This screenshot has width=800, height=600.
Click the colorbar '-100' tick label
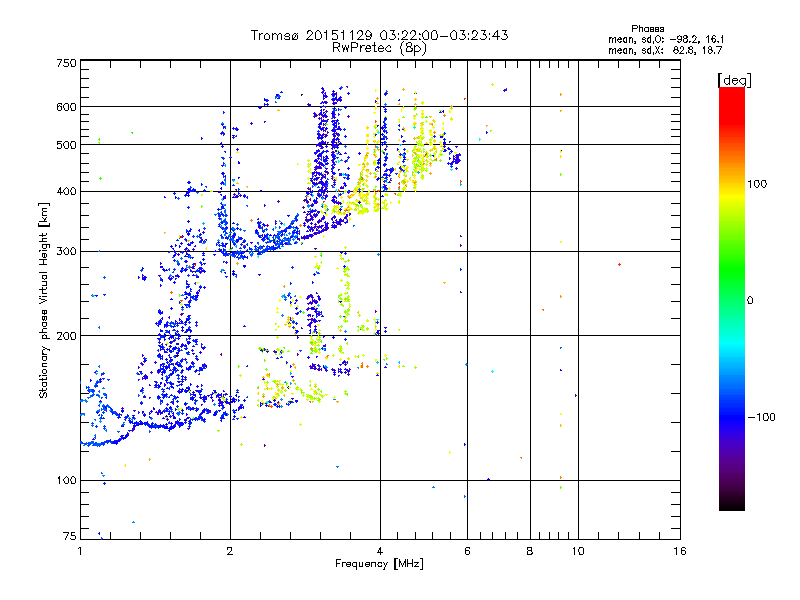(761, 417)
